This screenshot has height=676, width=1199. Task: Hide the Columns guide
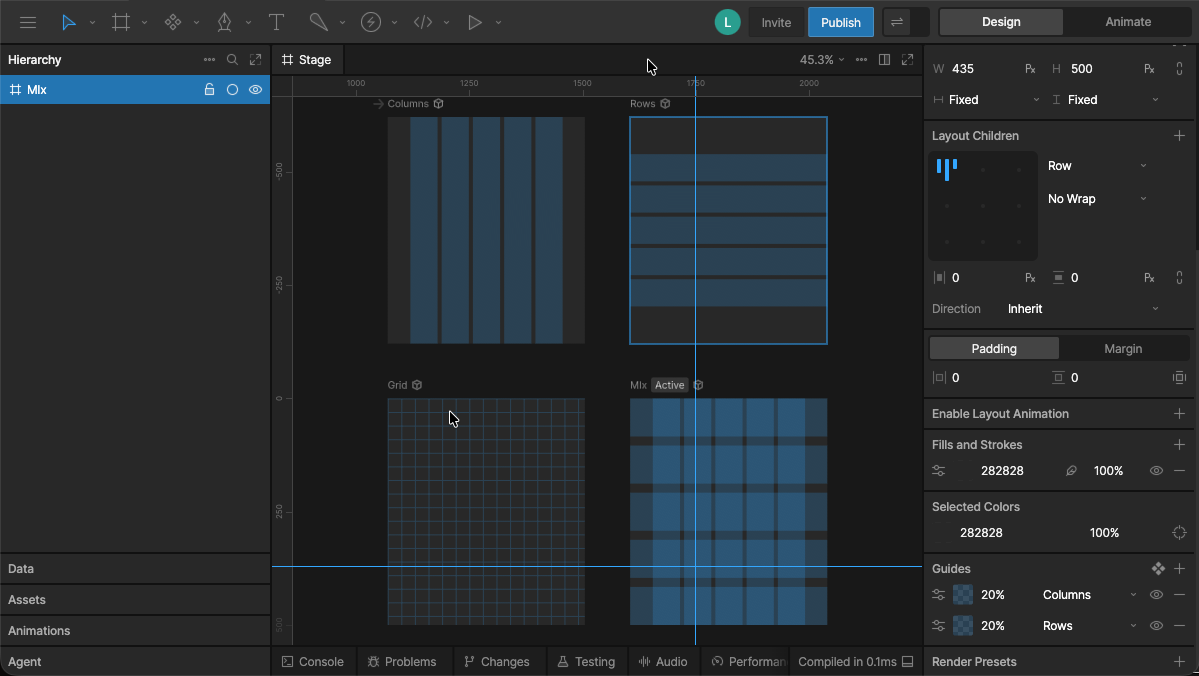pos(1156,595)
